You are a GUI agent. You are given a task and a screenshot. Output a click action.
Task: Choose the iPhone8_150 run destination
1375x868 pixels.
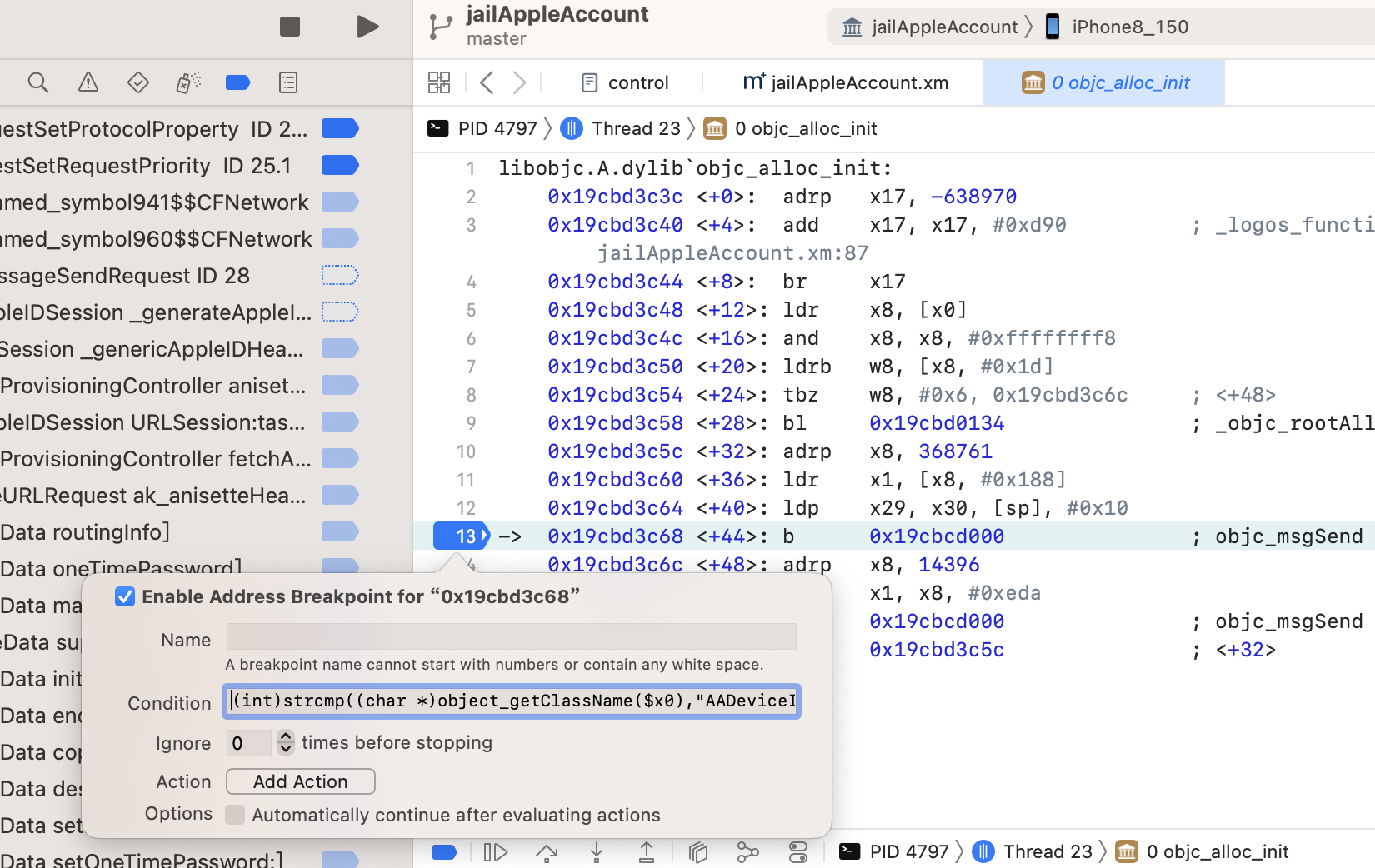1117,27
